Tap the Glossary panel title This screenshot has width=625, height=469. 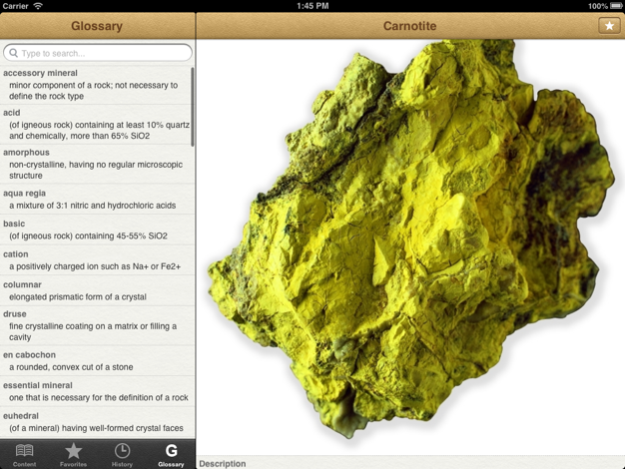(x=97, y=26)
